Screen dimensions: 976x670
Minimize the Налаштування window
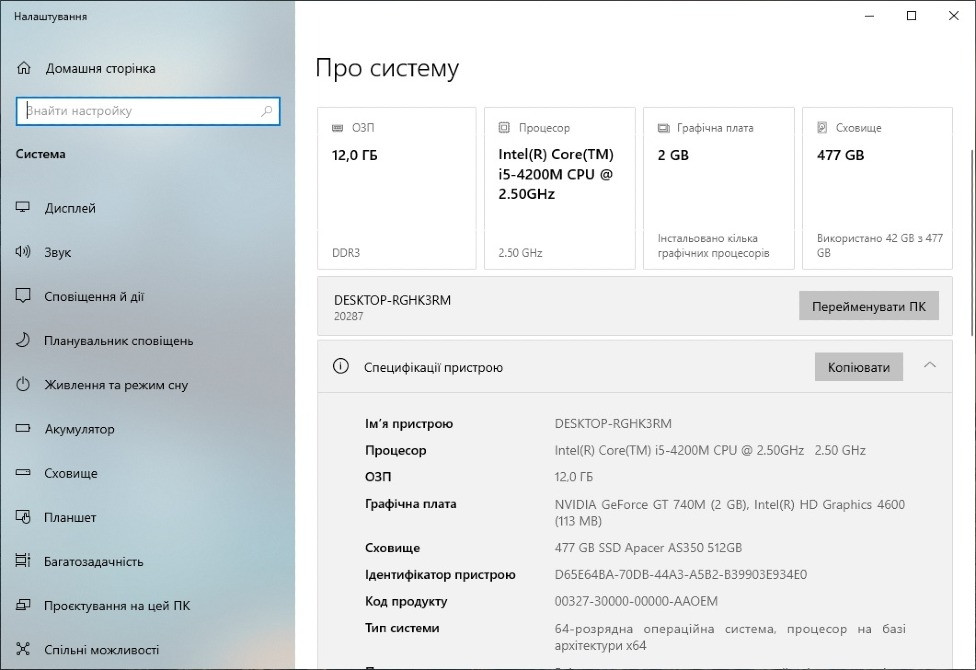pos(870,16)
